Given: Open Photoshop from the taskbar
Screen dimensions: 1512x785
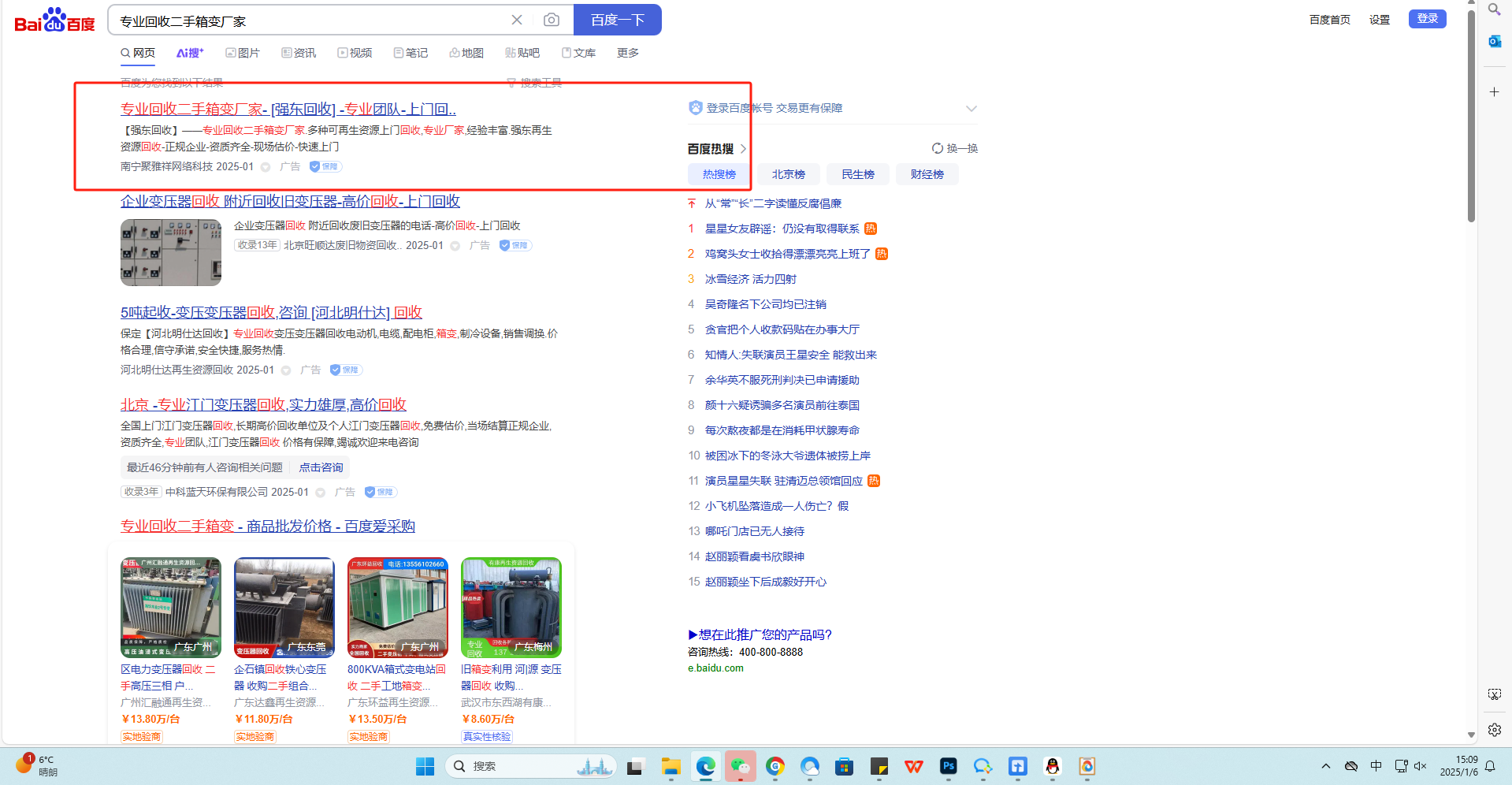Looking at the screenshot, I should point(948,766).
